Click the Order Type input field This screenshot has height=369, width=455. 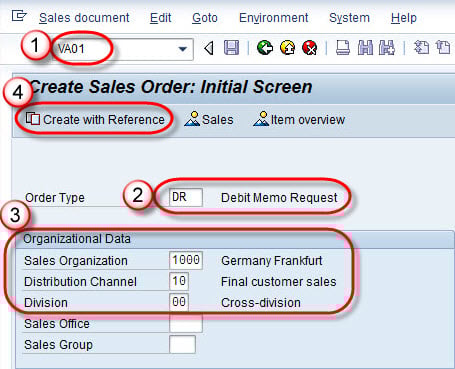[186, 197]
